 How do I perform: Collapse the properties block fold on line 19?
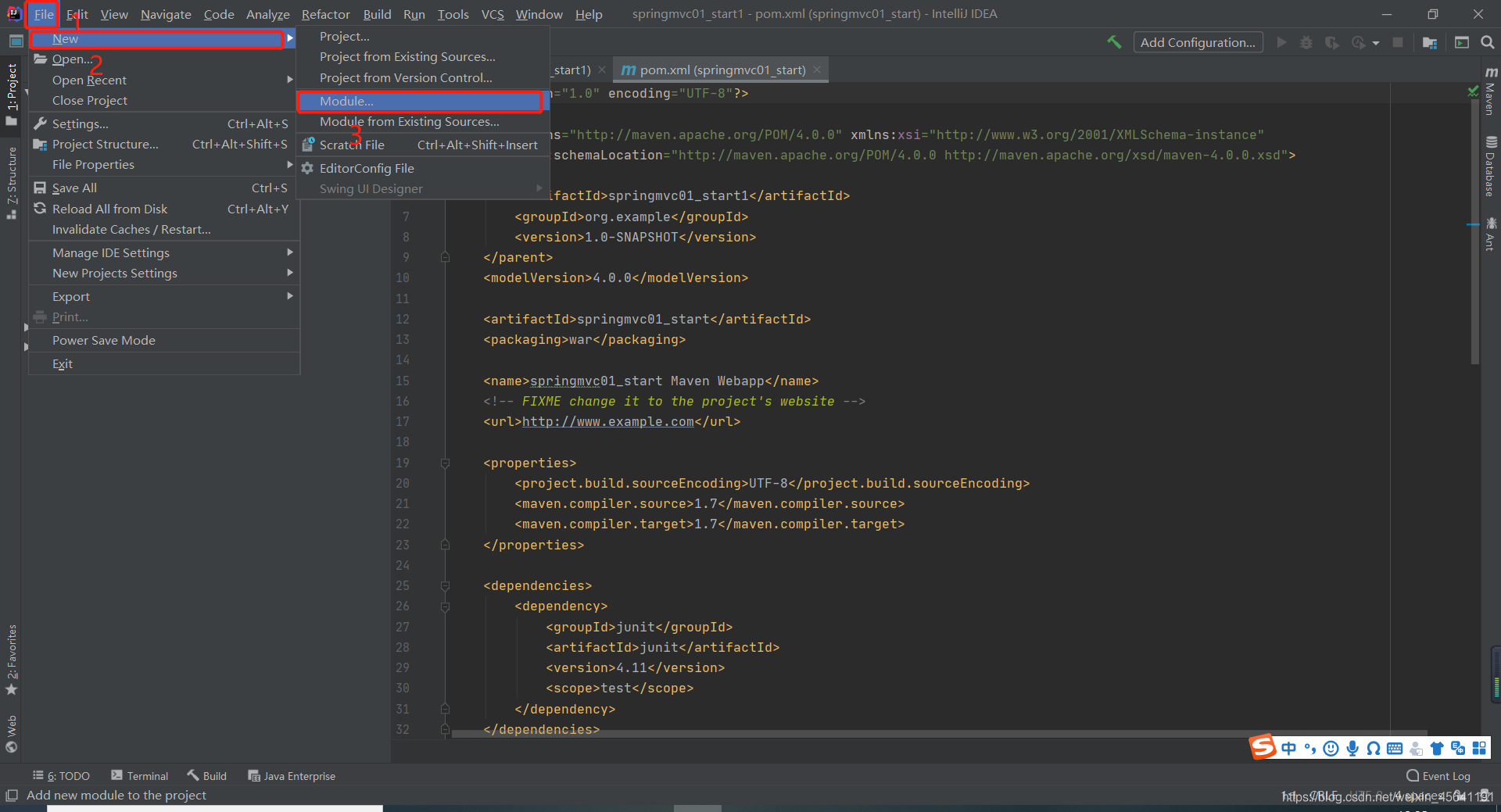(x=445, y=463)
